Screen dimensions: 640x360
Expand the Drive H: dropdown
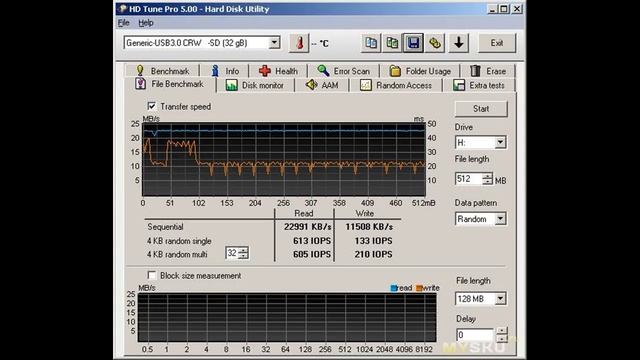point(500,142)
